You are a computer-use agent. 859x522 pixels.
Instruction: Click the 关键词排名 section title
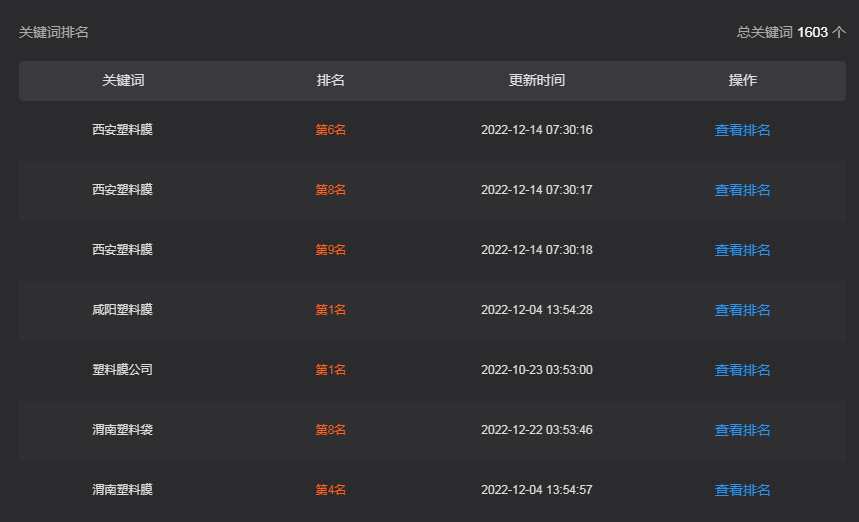click(x=54, y=32)
